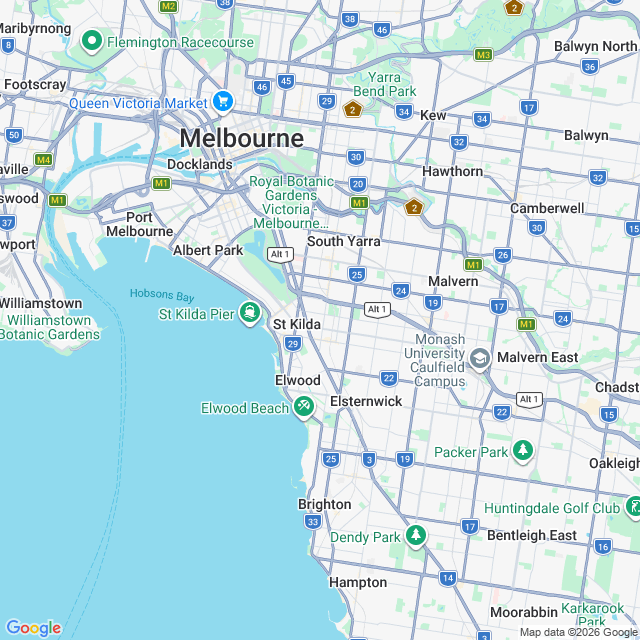The width and height of the screenshot is (640, 640).
Task: Click the Malvern label
Action: pos(453,281)
